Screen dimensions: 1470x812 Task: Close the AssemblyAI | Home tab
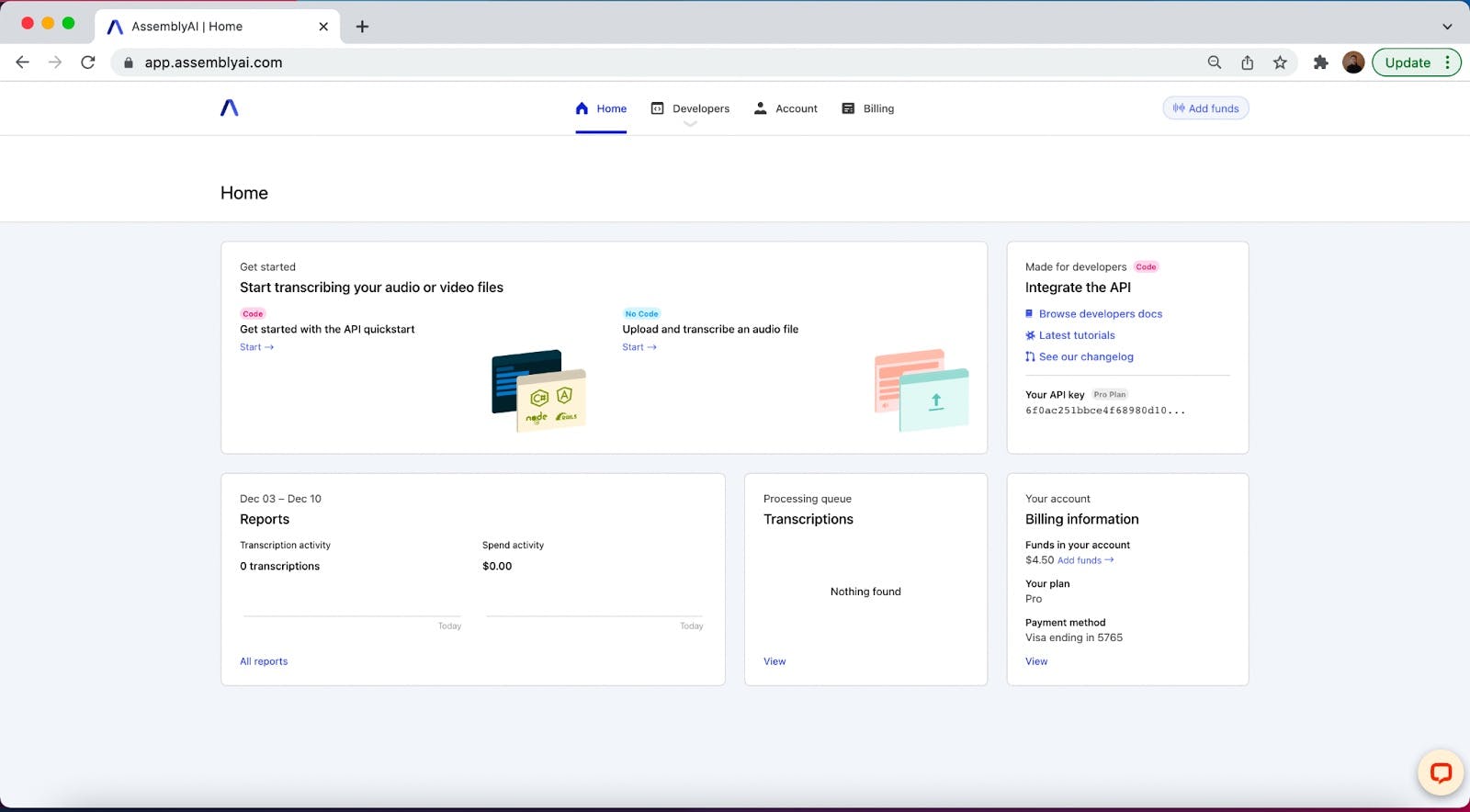tap(323, 27)
